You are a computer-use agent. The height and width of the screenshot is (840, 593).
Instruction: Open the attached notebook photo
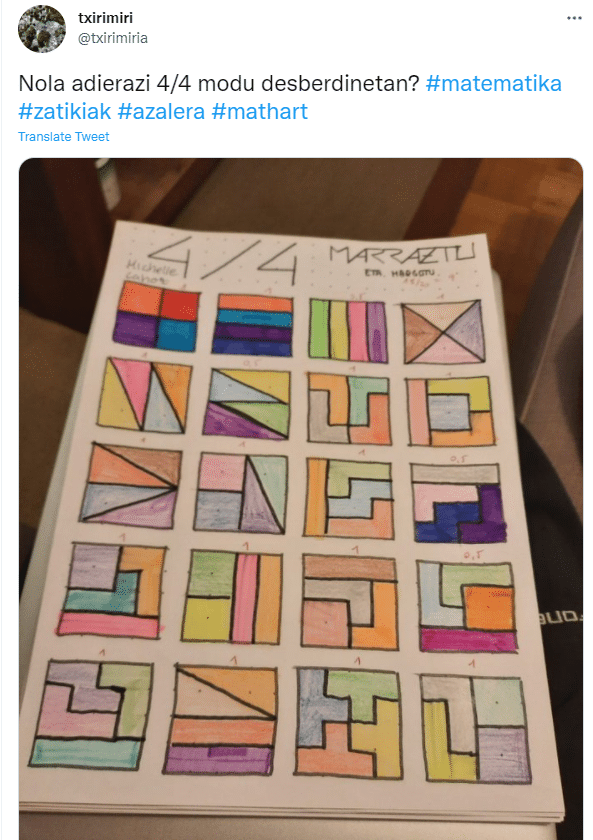point(301,498)
